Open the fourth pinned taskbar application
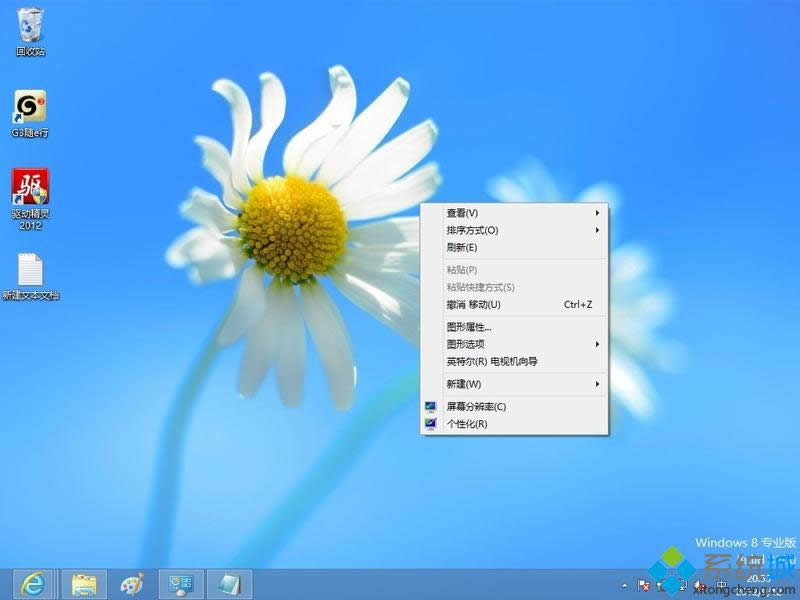 180,584
